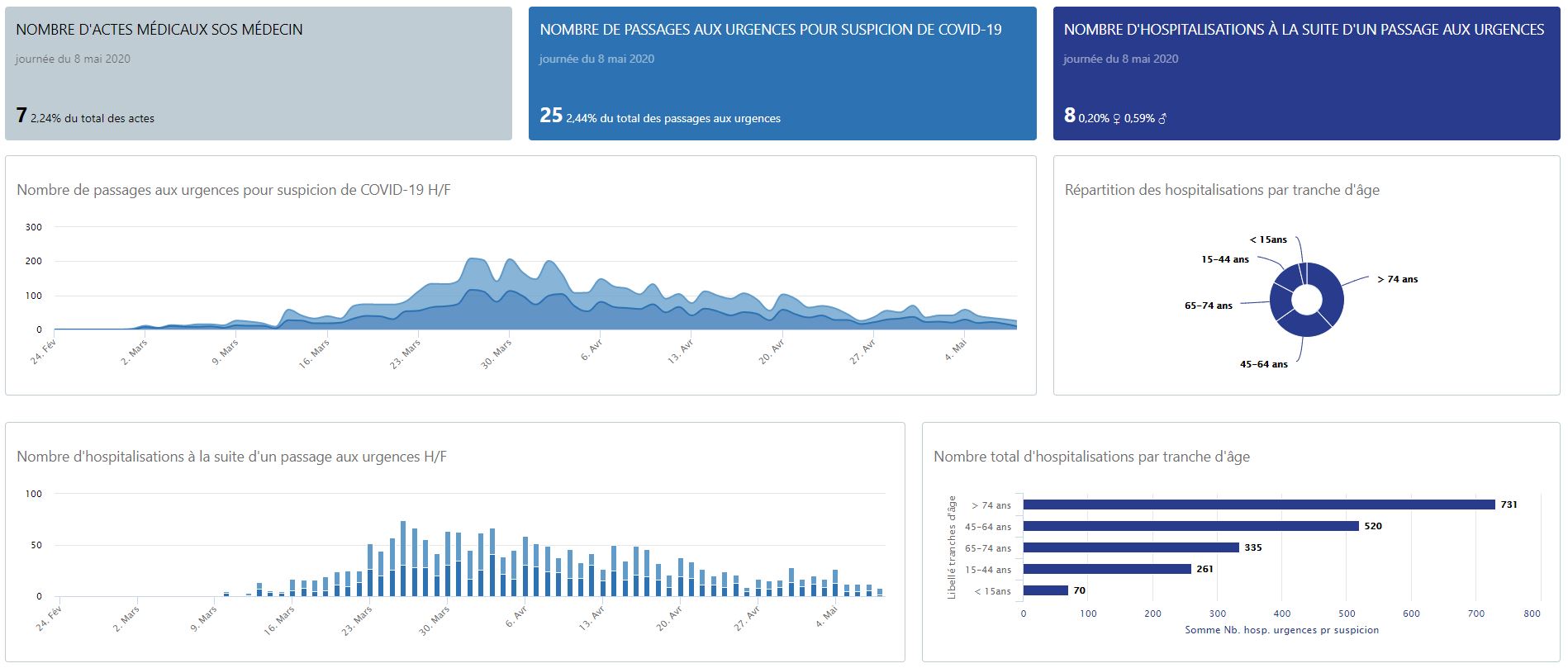Click the 261 value label
The height and width of the screenshot is (668, 1568).
click(x=1205, y=569)
